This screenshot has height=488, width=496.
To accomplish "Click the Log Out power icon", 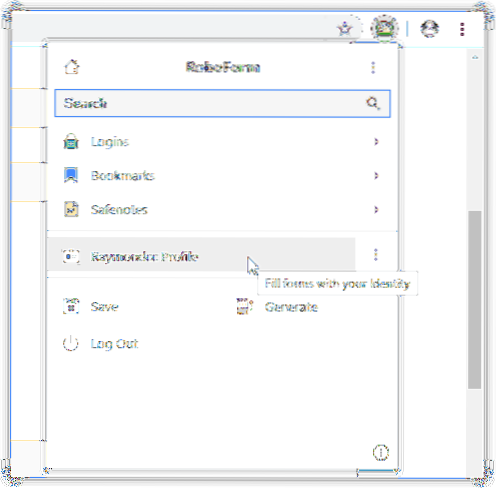I will click(71, 343).
